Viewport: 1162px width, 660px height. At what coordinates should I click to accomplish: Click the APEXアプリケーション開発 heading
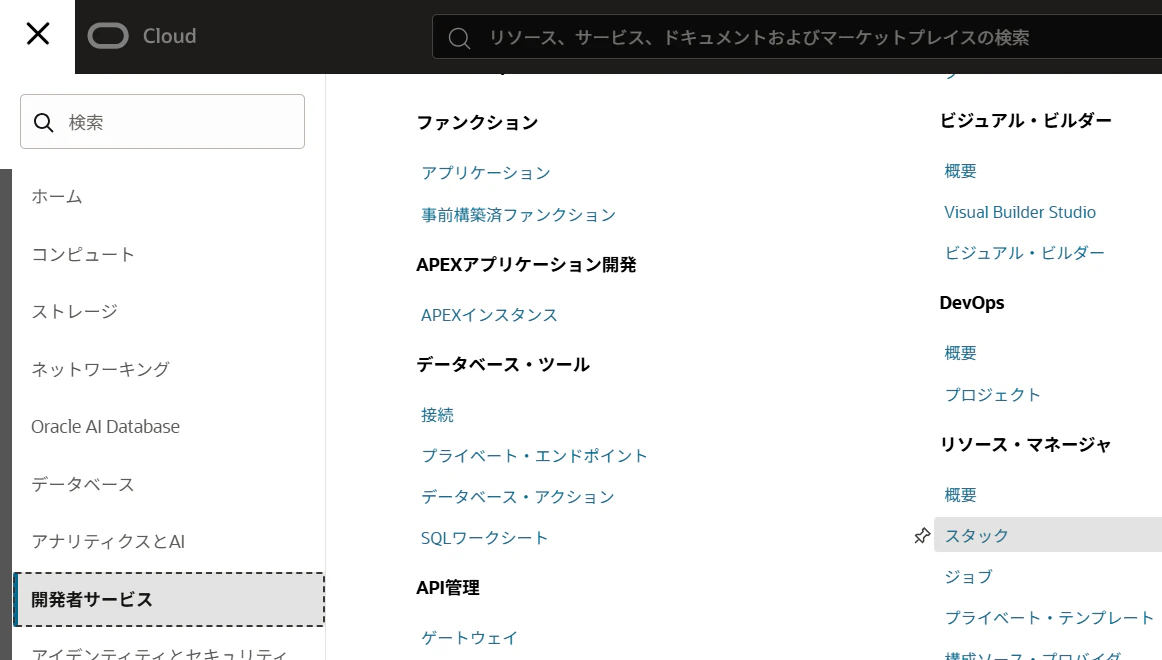coord(526,264)
